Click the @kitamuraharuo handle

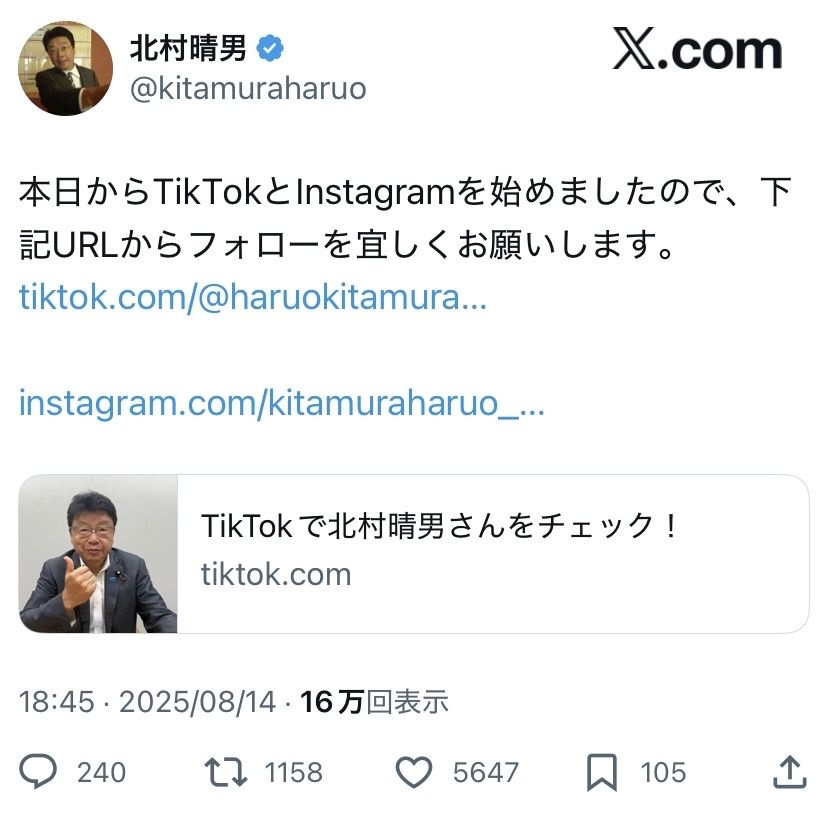coord(248,89)
